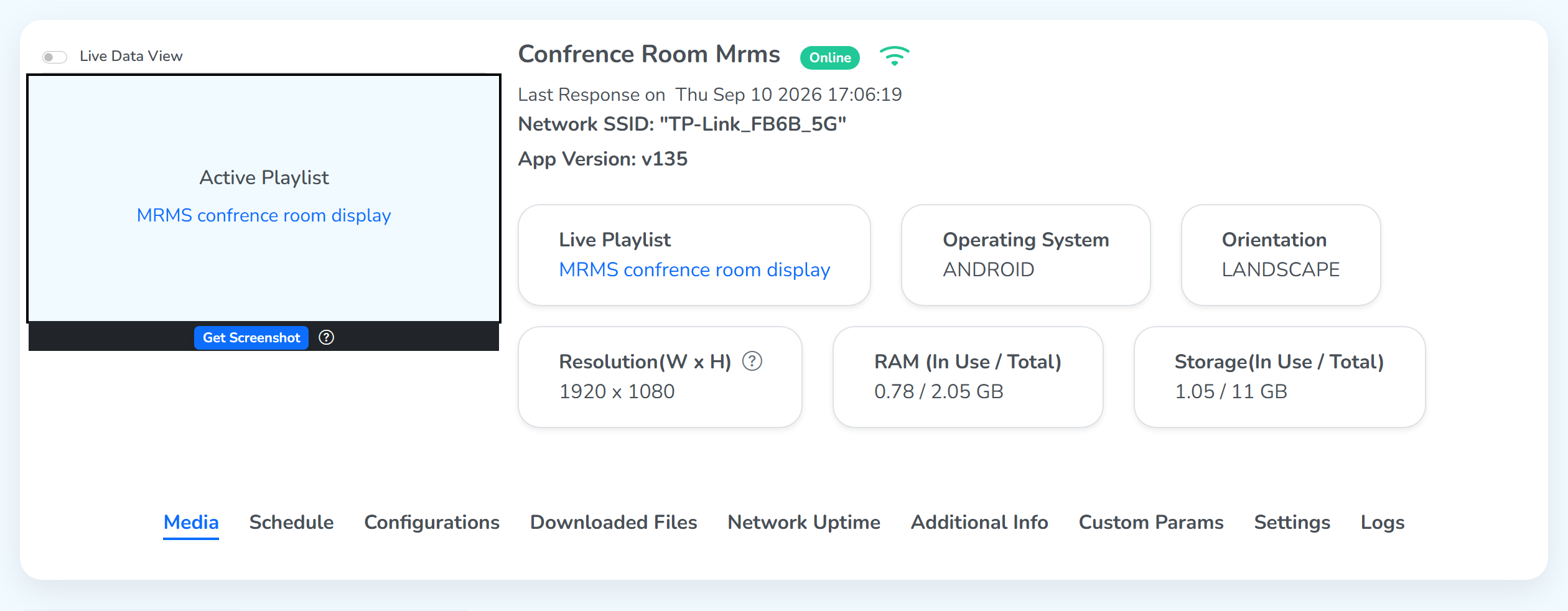Click the 1.05 / 11 GB storage value
Viewport: 1568px width, 611px height.
1231,391
